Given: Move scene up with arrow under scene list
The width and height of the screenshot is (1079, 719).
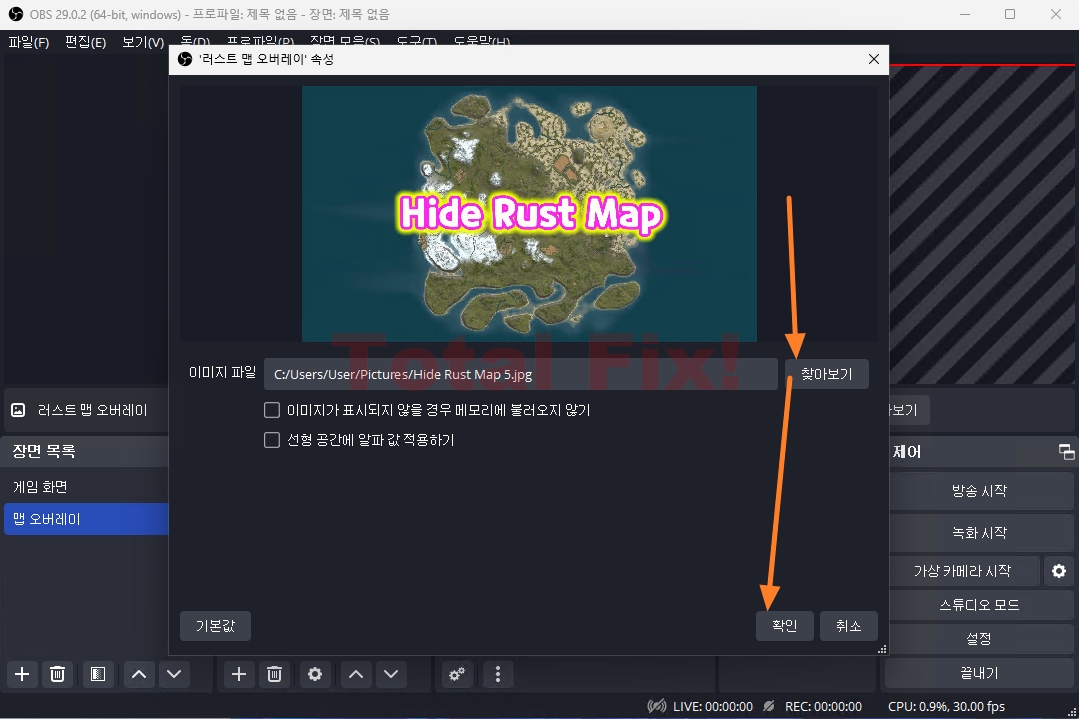Looking at the screenshot, I should (x=139, y=674).
